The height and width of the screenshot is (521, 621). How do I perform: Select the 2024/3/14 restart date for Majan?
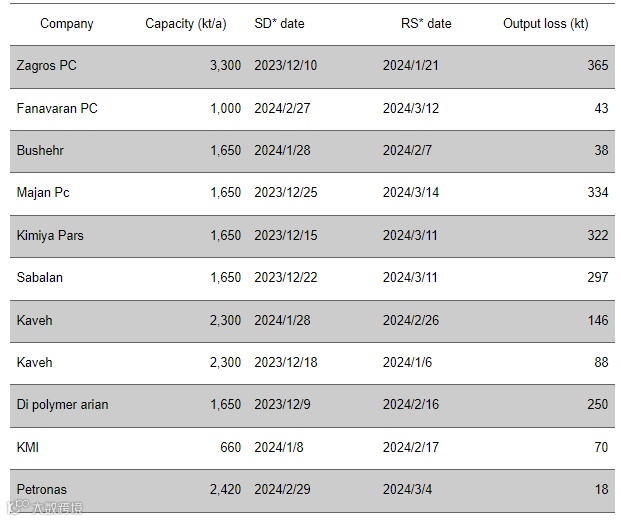[411, 192]
